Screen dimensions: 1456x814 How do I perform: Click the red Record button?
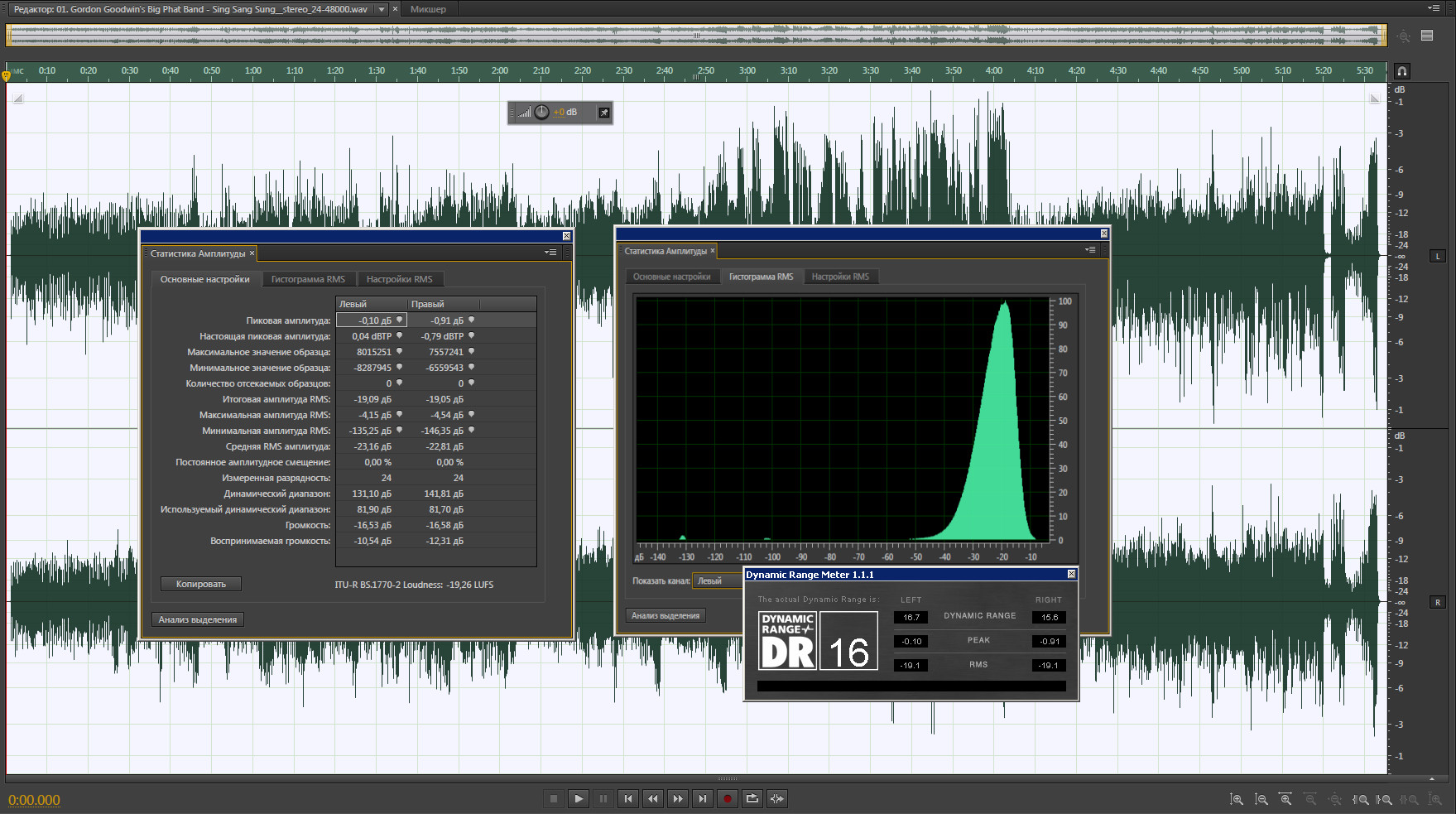pyautogui.click(x=728, y=798)
